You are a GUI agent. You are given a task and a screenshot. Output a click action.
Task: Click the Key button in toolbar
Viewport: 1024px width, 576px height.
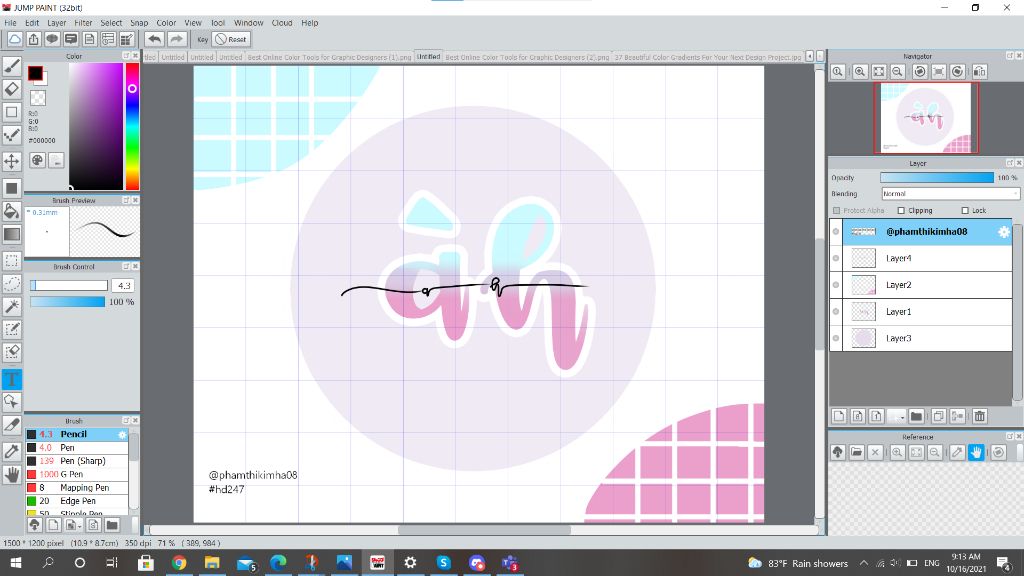[x=202, y=39]
